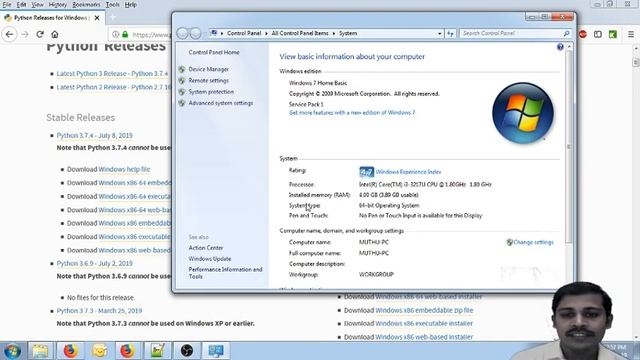
Task: Show site information icon in Firefox address bar
Action: tap(116, 34)
